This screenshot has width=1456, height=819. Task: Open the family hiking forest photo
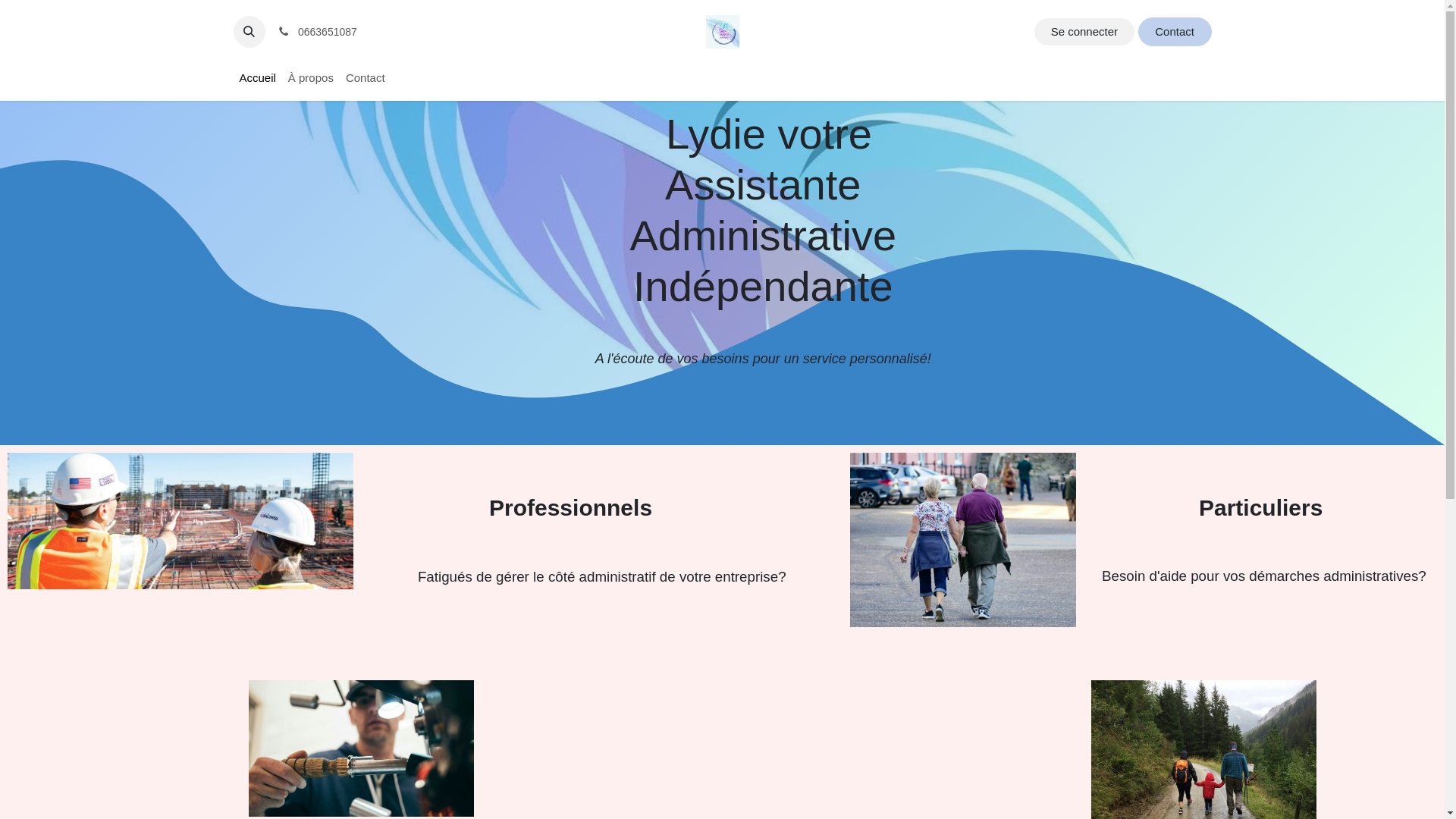[x=1203, y=749]
